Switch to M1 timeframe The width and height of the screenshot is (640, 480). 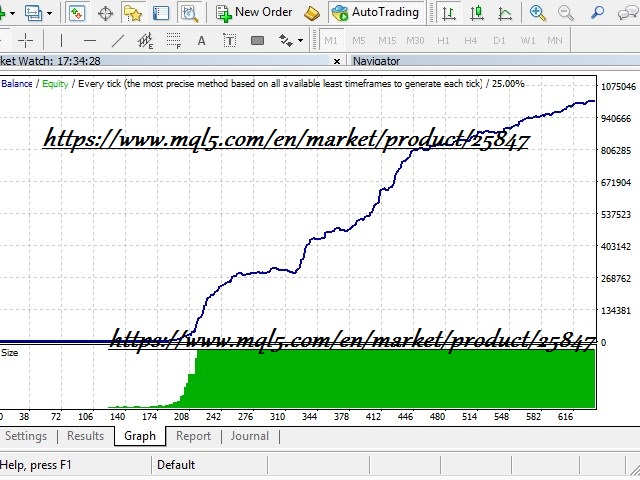[331, 40]
